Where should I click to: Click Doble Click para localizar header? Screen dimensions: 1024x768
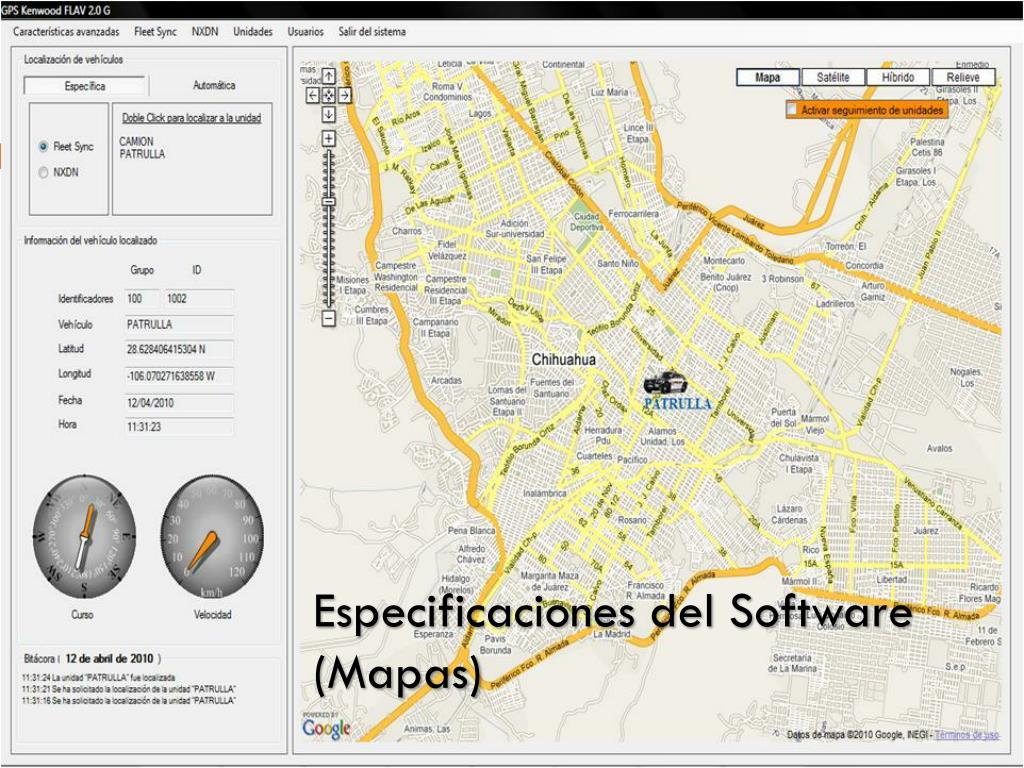(x=192, y=118)
